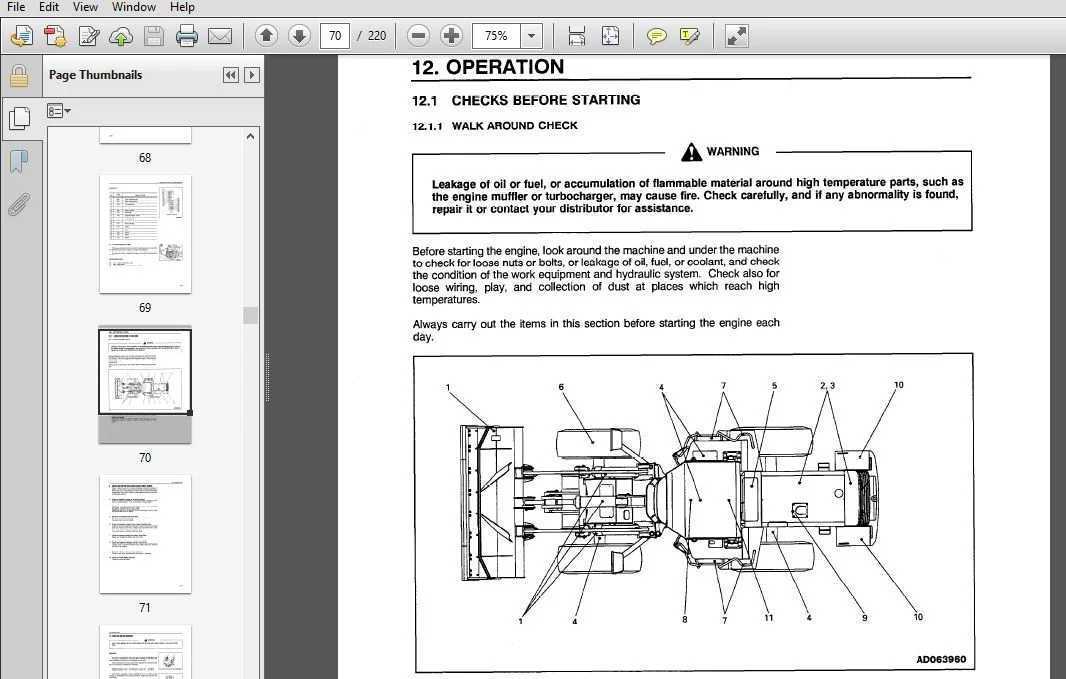
Task: Select the page 70 thumbnail
Action: 145,385
